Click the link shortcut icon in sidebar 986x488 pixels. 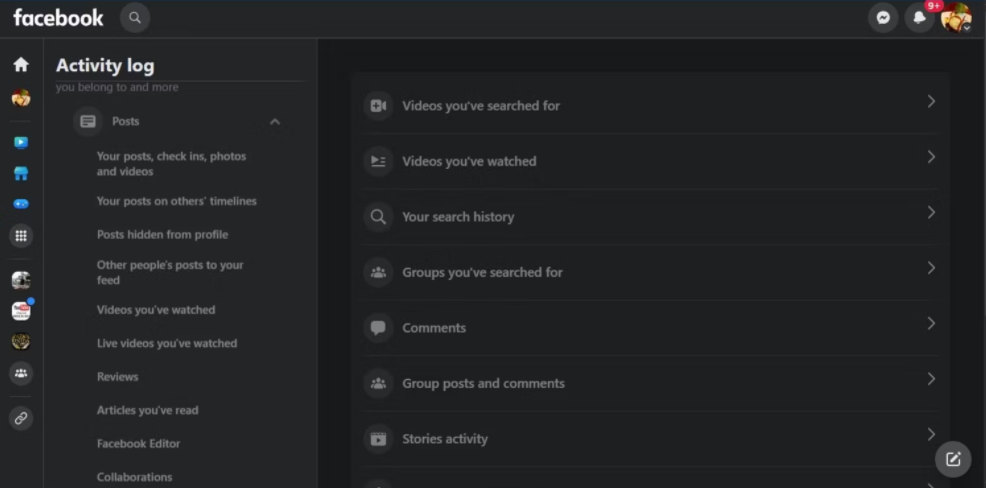21,418
